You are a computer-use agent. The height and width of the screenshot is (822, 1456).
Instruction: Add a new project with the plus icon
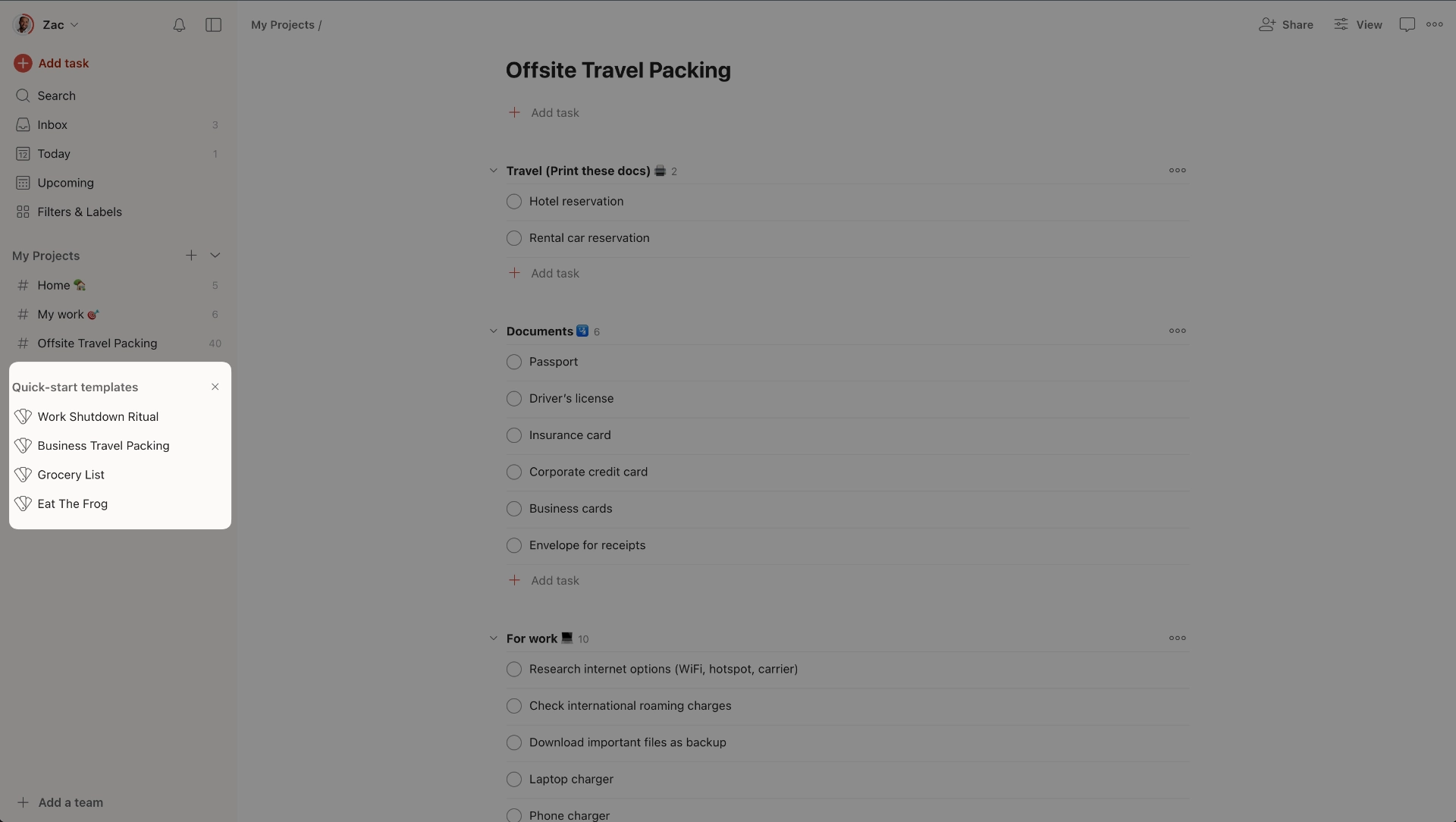point(191,256)
